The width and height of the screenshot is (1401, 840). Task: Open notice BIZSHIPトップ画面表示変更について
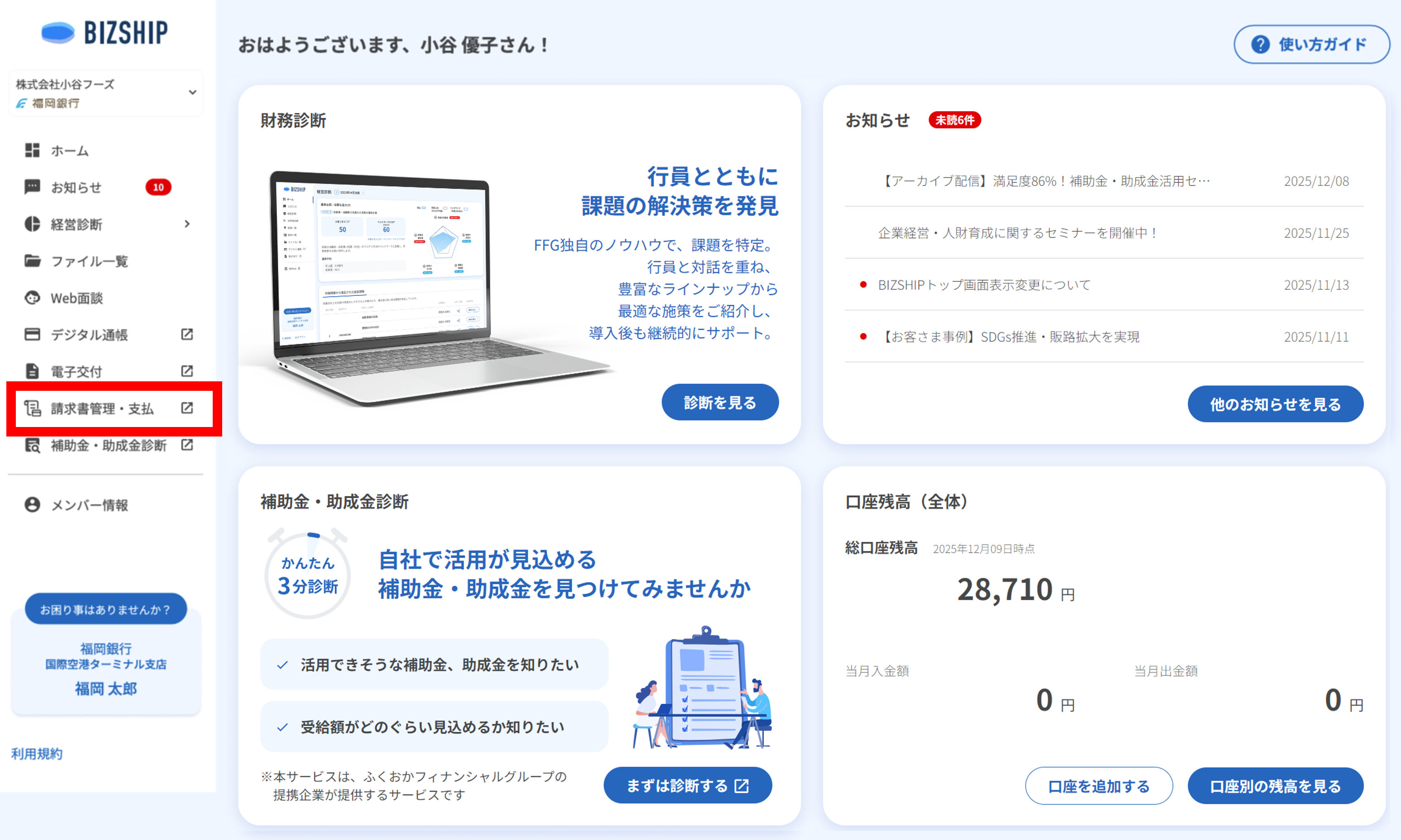coord(984,285)
